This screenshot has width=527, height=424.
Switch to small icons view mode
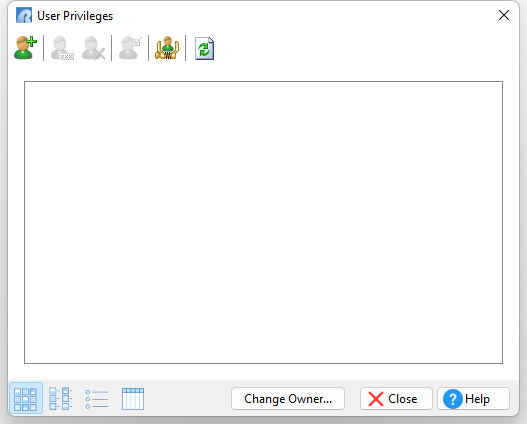60,398
